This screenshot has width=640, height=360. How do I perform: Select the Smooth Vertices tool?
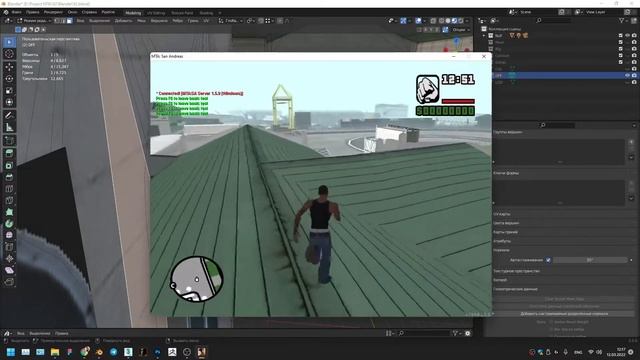tap(9, 235)
